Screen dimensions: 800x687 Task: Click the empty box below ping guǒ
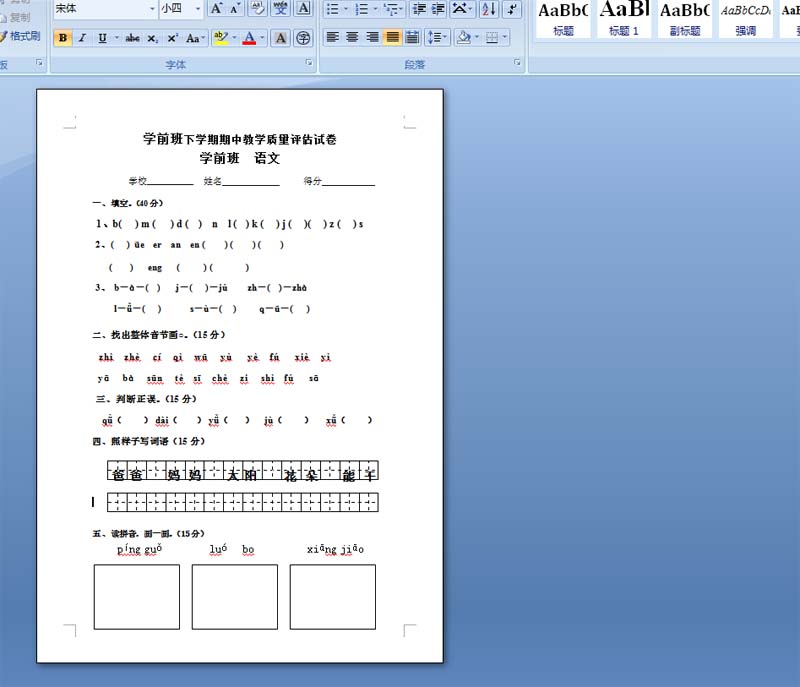pyautogui.click(x=137, y=597)
